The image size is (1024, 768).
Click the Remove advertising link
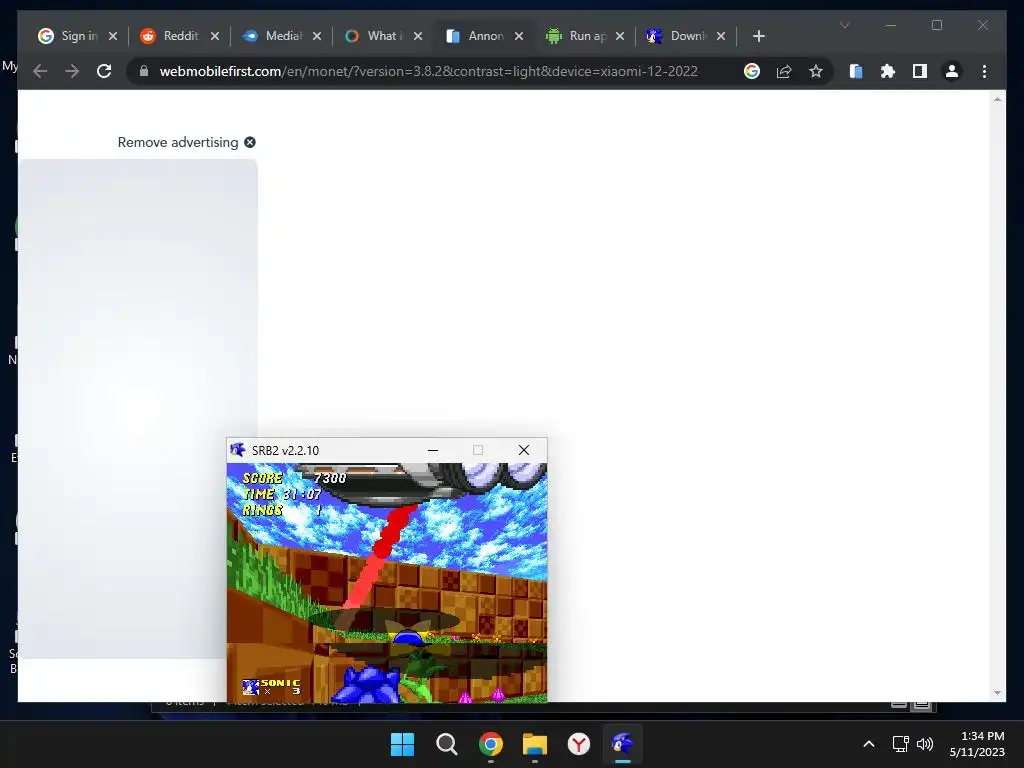click(x=178, y=142)
